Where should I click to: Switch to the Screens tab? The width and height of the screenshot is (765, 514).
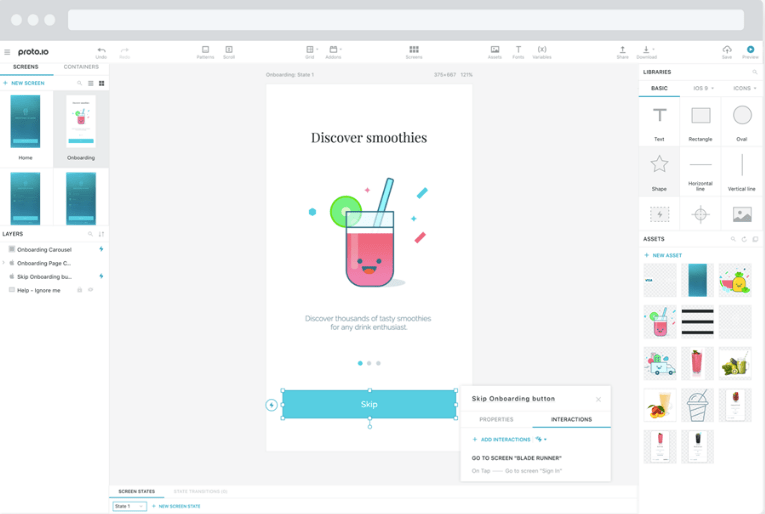pos(26,67)
